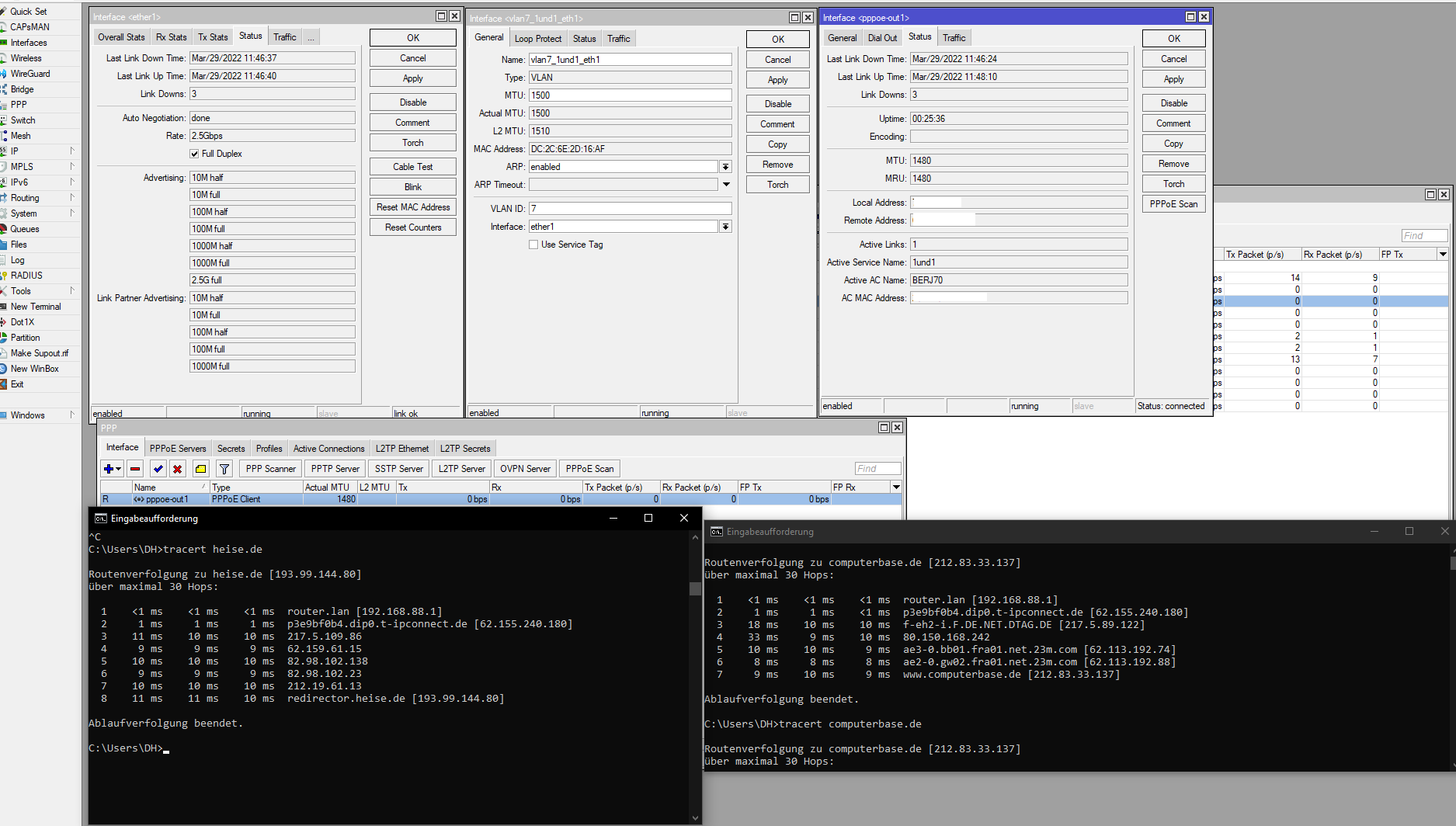
Task: Click Apply in the pppoe-out1 window
Action: [1174, 79]
